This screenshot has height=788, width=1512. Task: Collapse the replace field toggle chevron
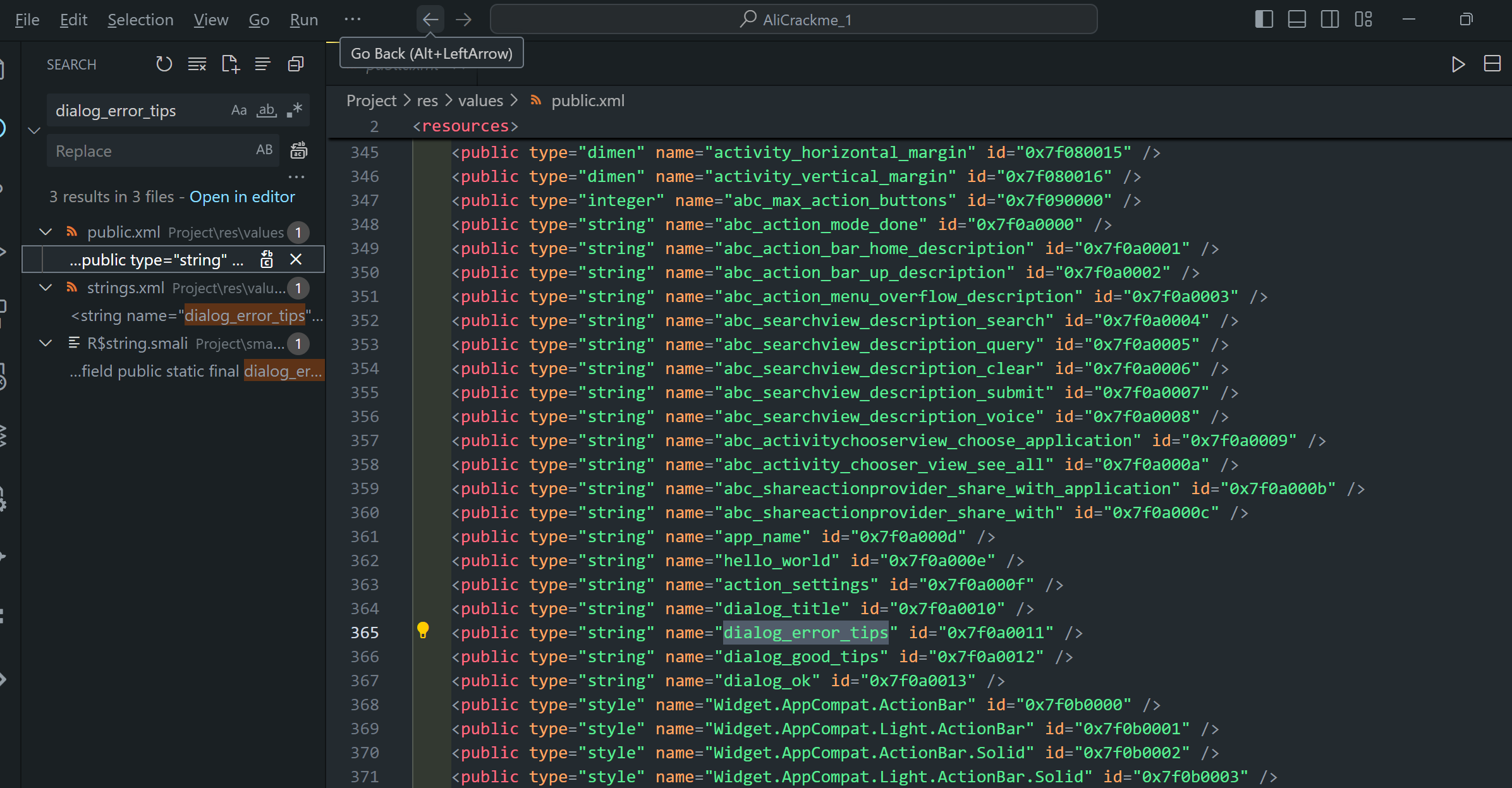tap(34, 131)
